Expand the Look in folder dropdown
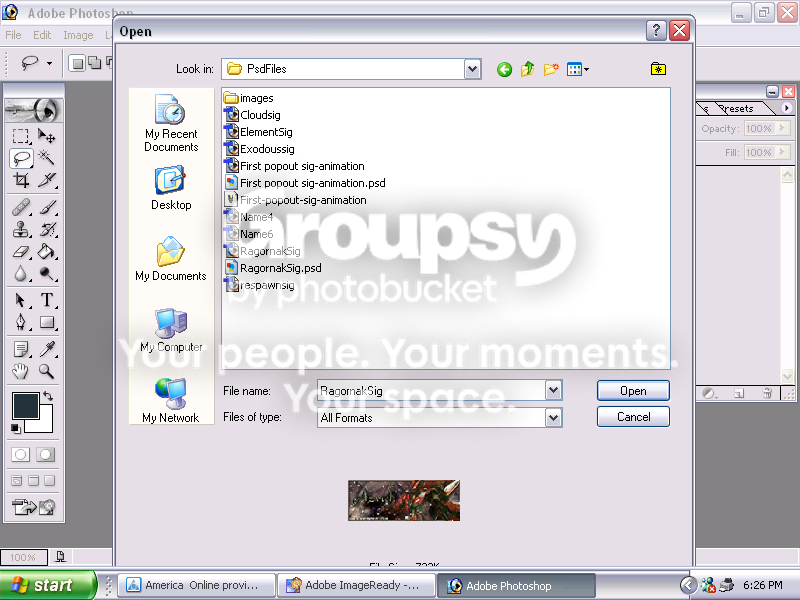Image resolution: width=800 pixels, height=600 pixels. pos(472,69)
